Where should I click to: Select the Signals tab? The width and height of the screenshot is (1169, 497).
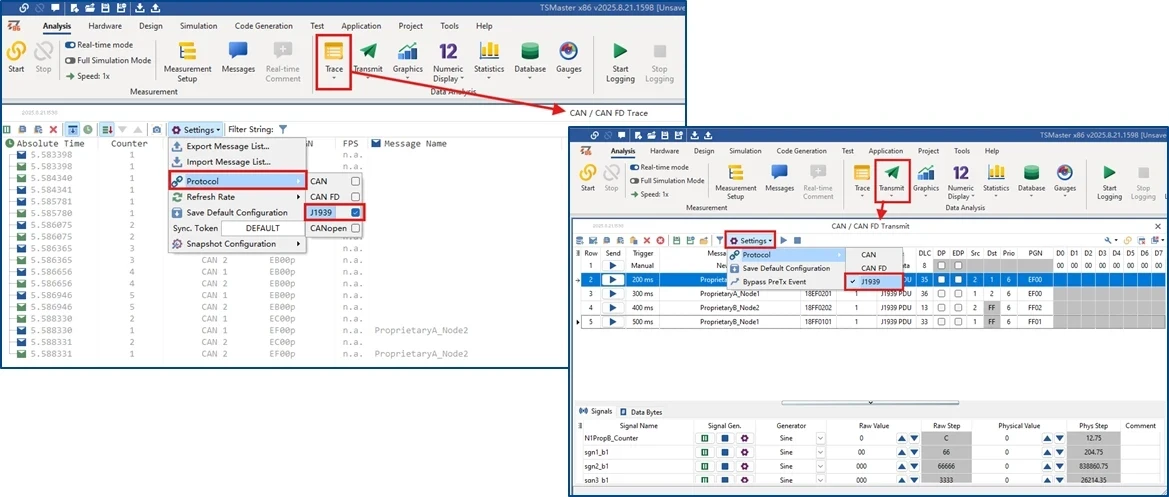tap(596, 411)
